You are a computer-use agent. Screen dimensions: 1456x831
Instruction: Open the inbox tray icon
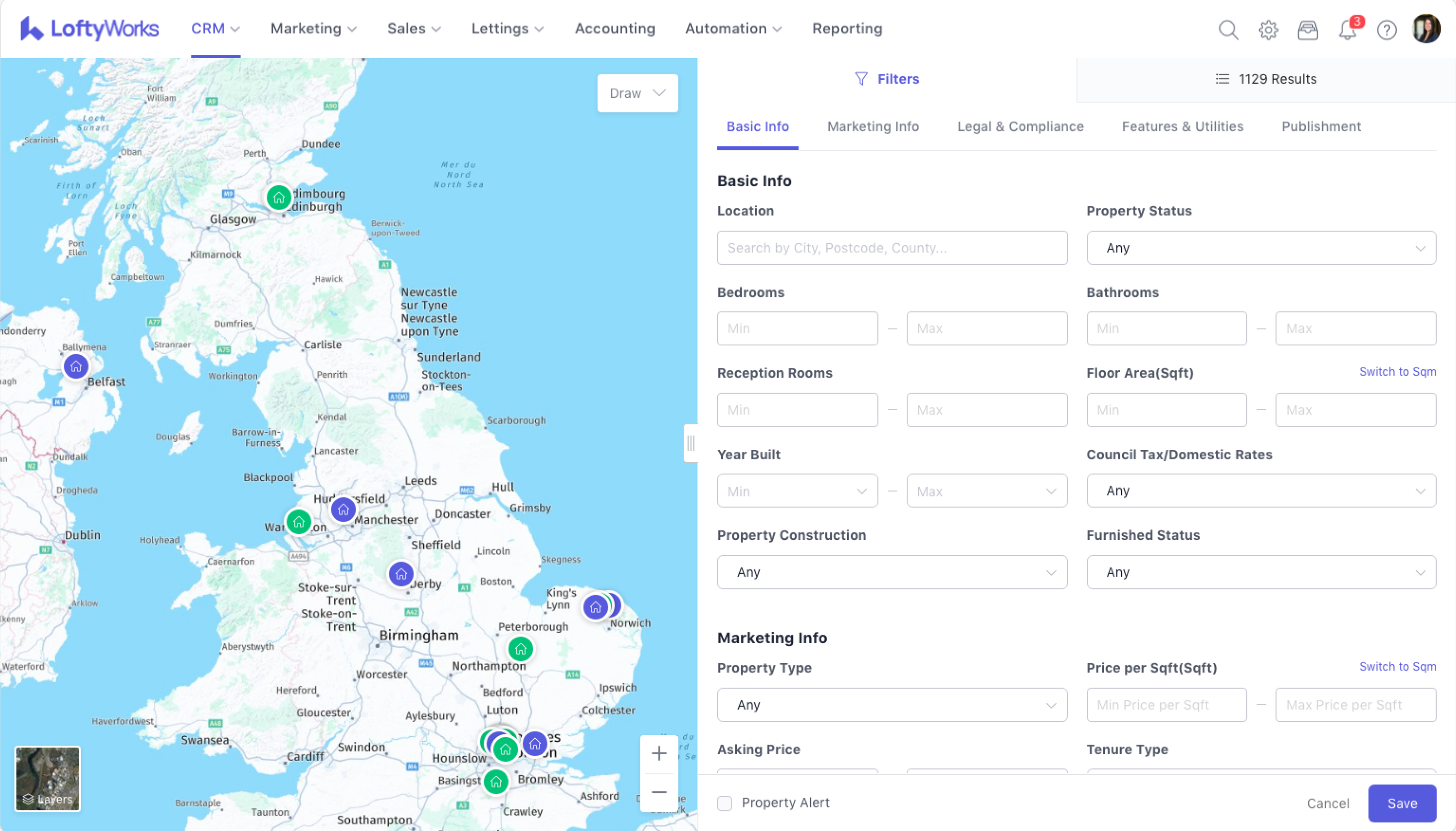click(x=1307, y=29)
